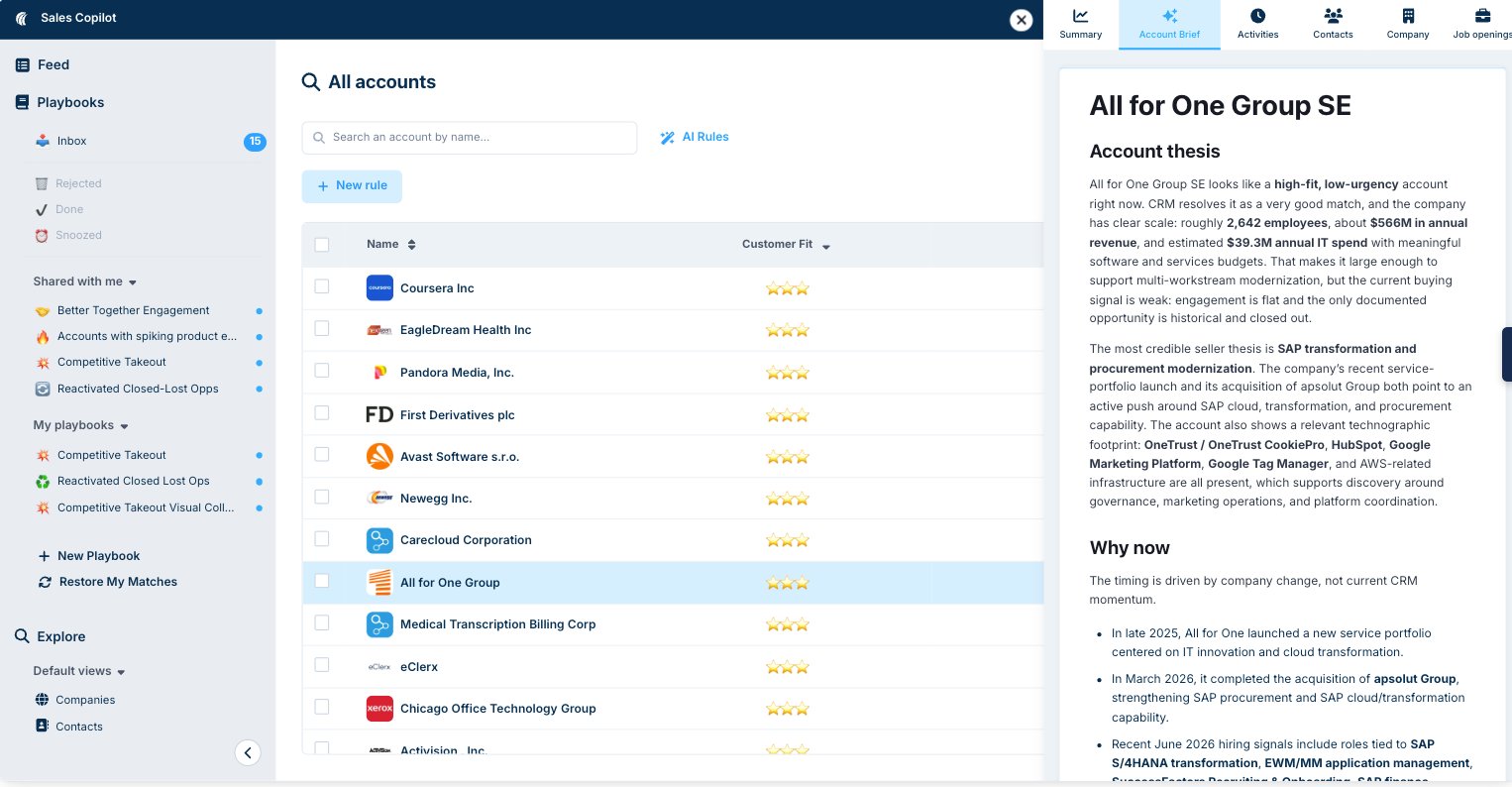Switch to the Company tab

point(1408,25)
